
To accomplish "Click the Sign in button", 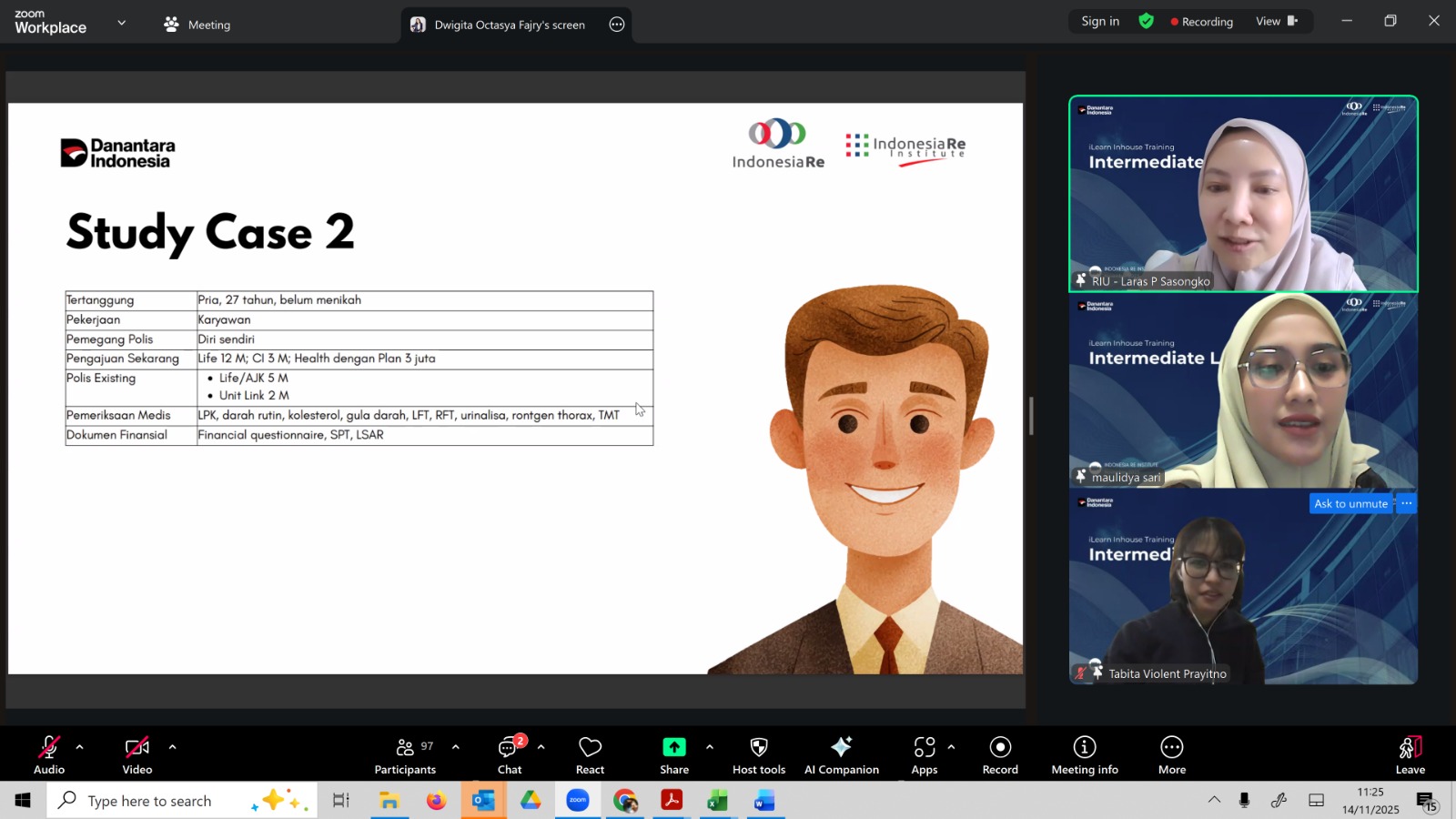I will (1099, 21).
